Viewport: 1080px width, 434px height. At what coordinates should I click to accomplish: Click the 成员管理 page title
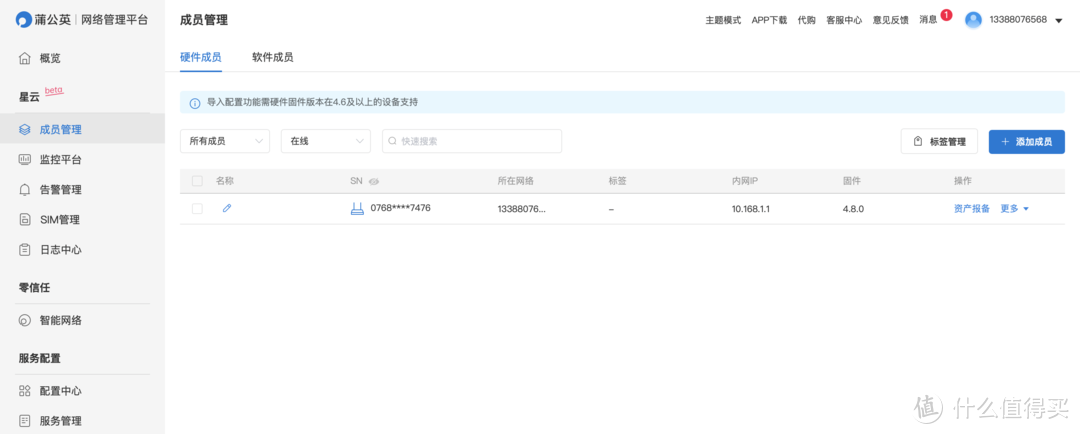[x=203, y=20]
